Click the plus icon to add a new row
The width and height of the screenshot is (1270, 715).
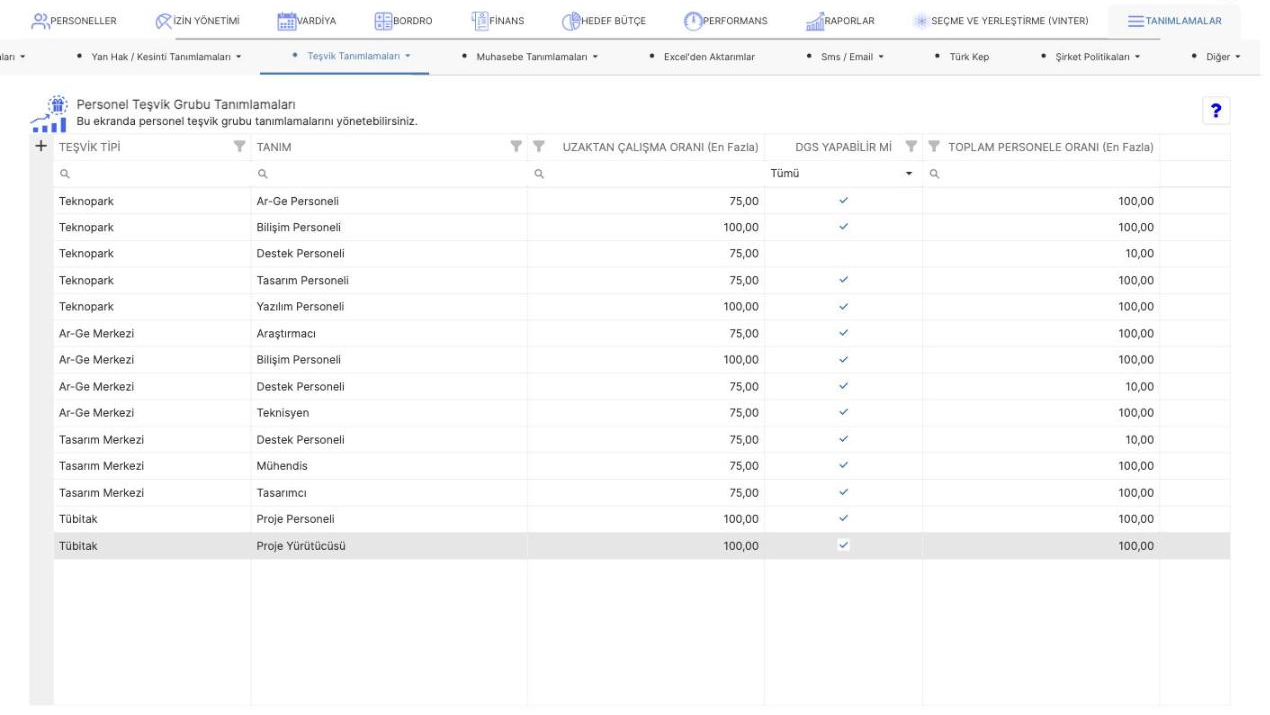coord(41,147)
